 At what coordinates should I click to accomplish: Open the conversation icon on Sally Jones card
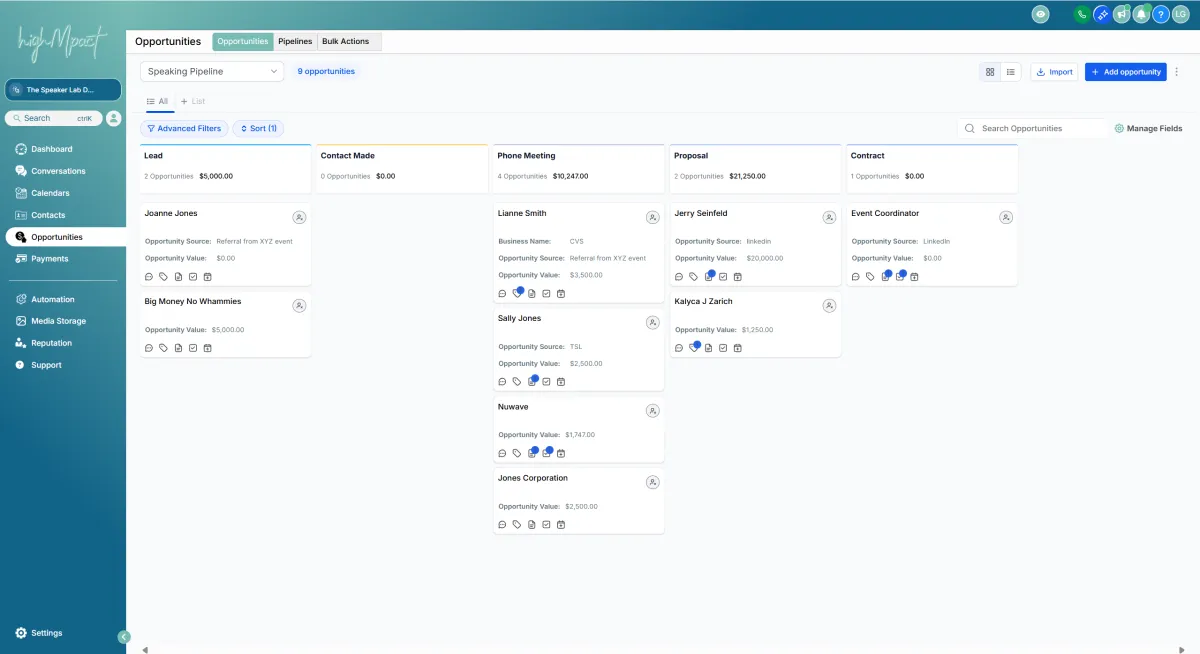[502, 381]
